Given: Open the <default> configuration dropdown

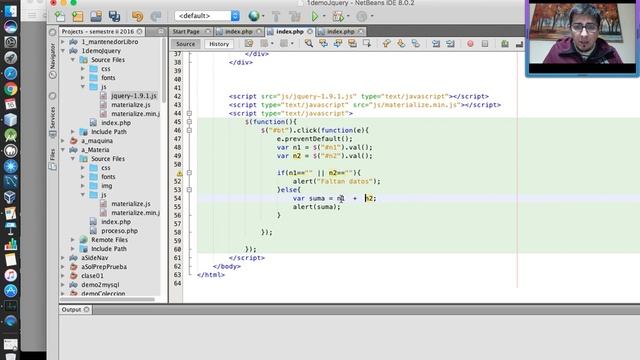Looking at the screenshot, I should point(207,16).
